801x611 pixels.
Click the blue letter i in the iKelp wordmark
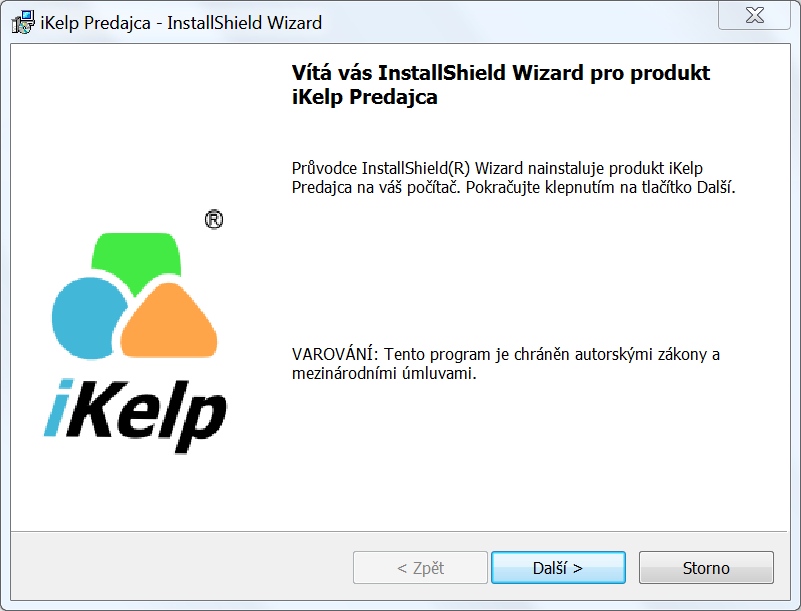click(x=59, y=408)
